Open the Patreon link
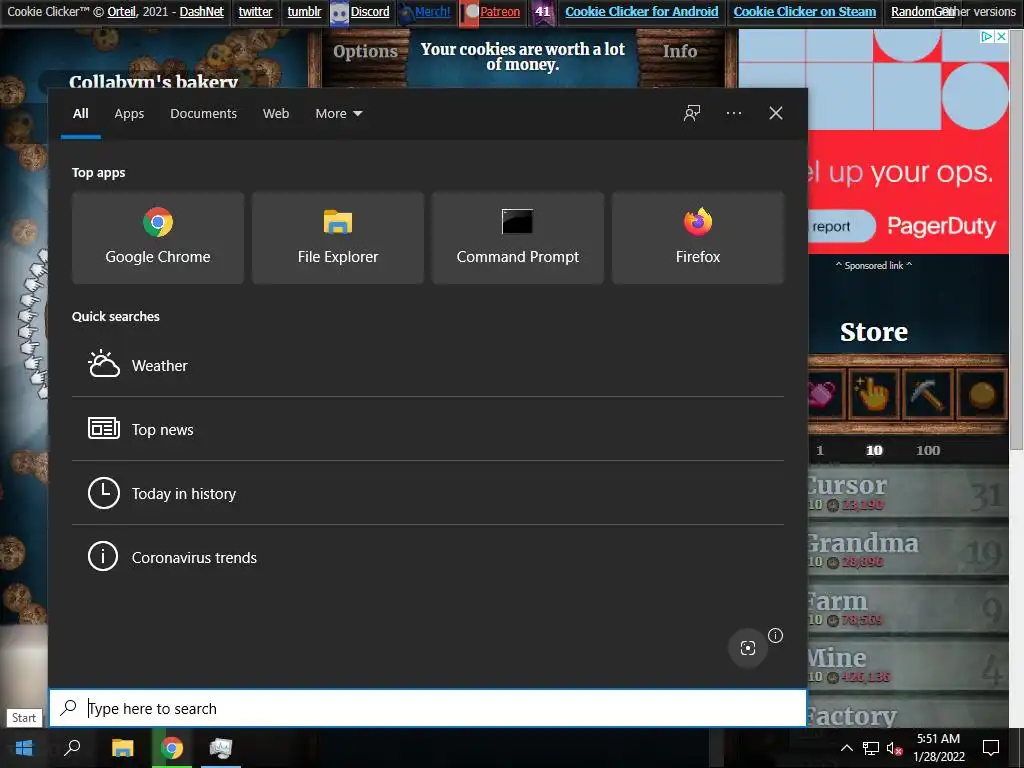This screenshot has width=1024, height=768. pyautogui.click(x=500, y=12)
